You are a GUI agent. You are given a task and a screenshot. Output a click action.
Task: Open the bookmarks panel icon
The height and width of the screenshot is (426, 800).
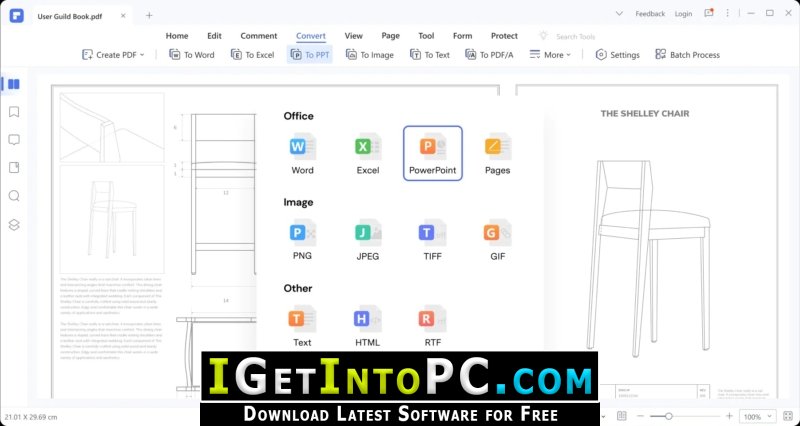click(14, 112)
